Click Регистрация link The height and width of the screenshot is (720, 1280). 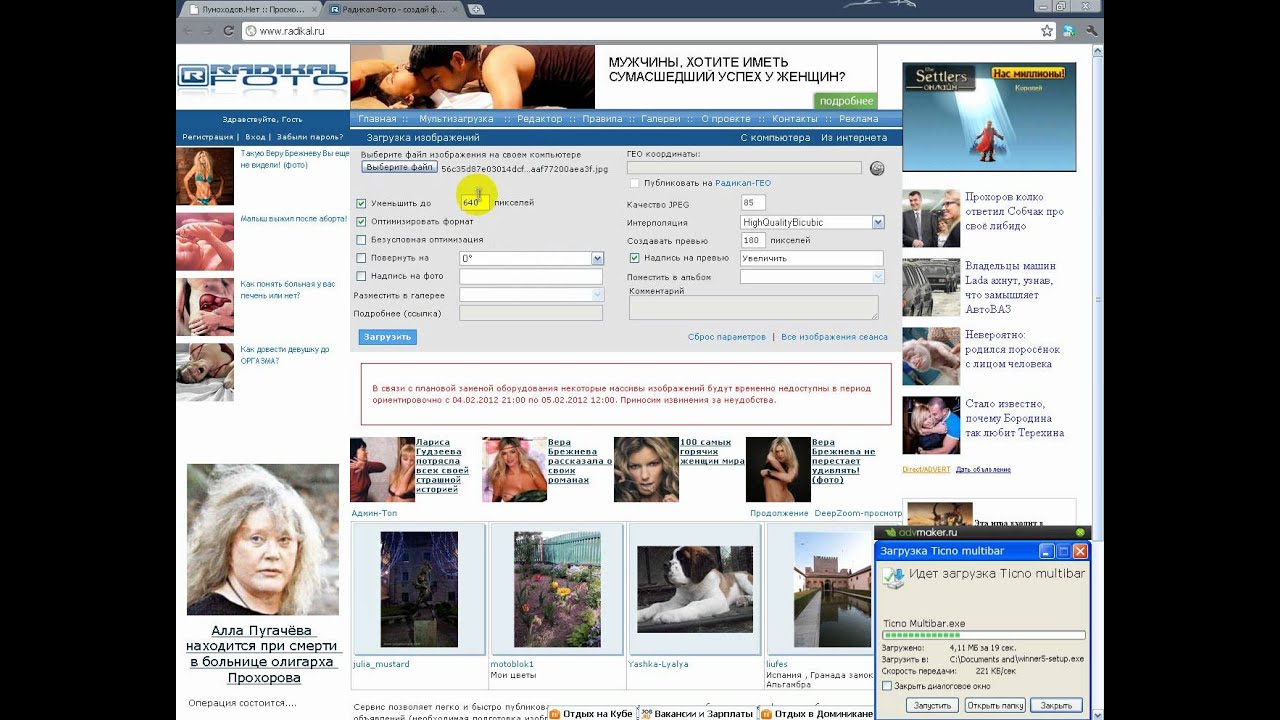point(207,137)
